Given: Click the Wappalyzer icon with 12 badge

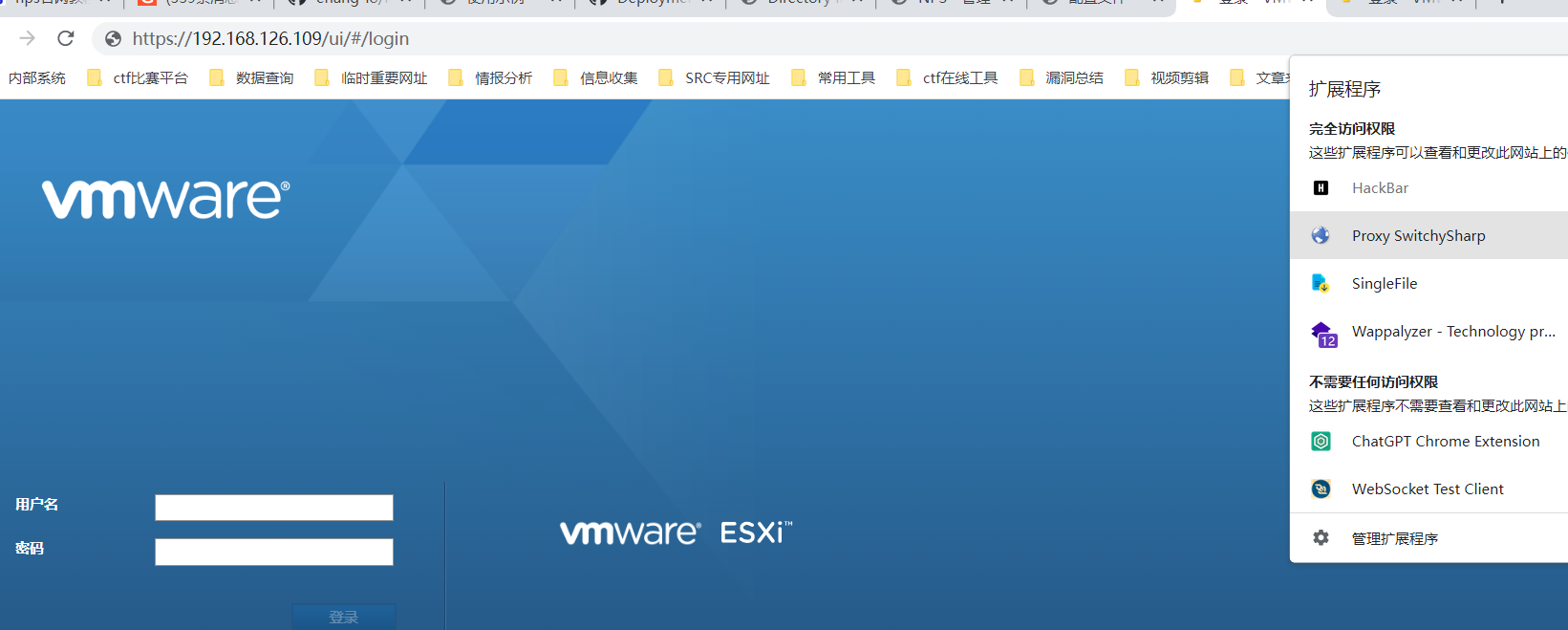Looking at the screenshot, I should pyautogui.click(x=1323, y=334).
